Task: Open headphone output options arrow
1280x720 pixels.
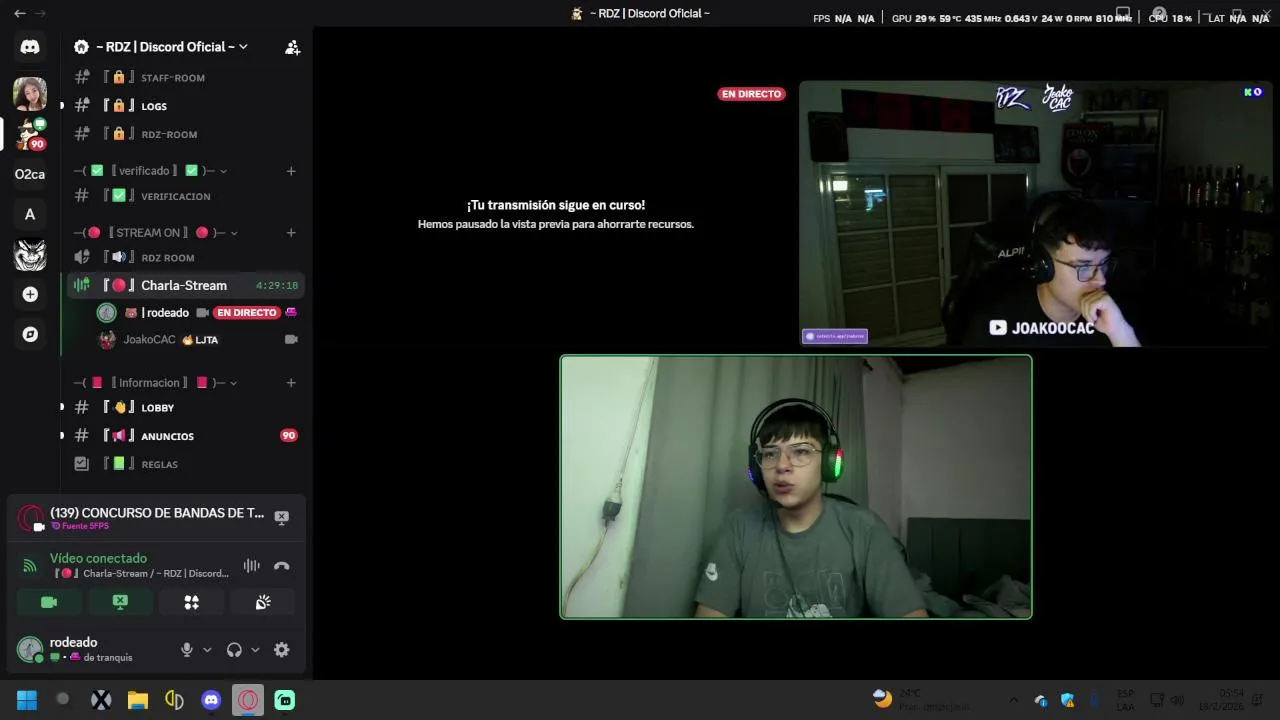Action: pos(255,650)
